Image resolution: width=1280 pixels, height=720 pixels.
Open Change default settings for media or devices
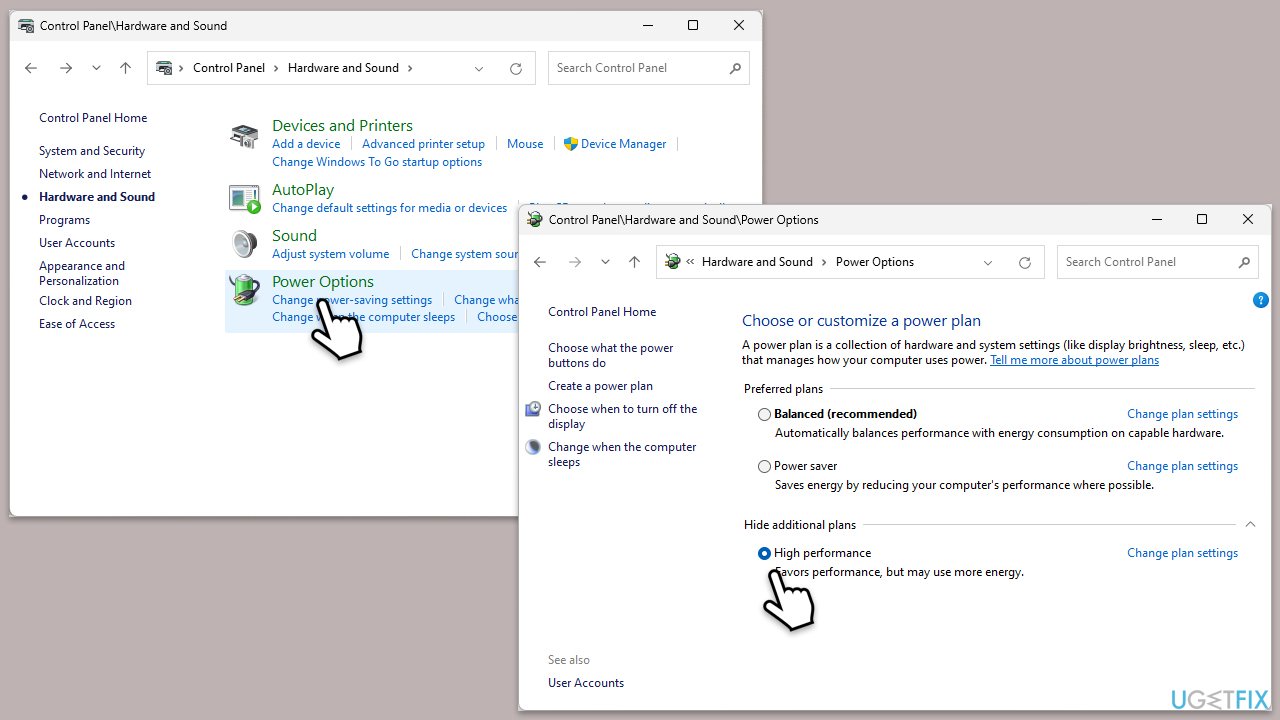tap(390, 208)
